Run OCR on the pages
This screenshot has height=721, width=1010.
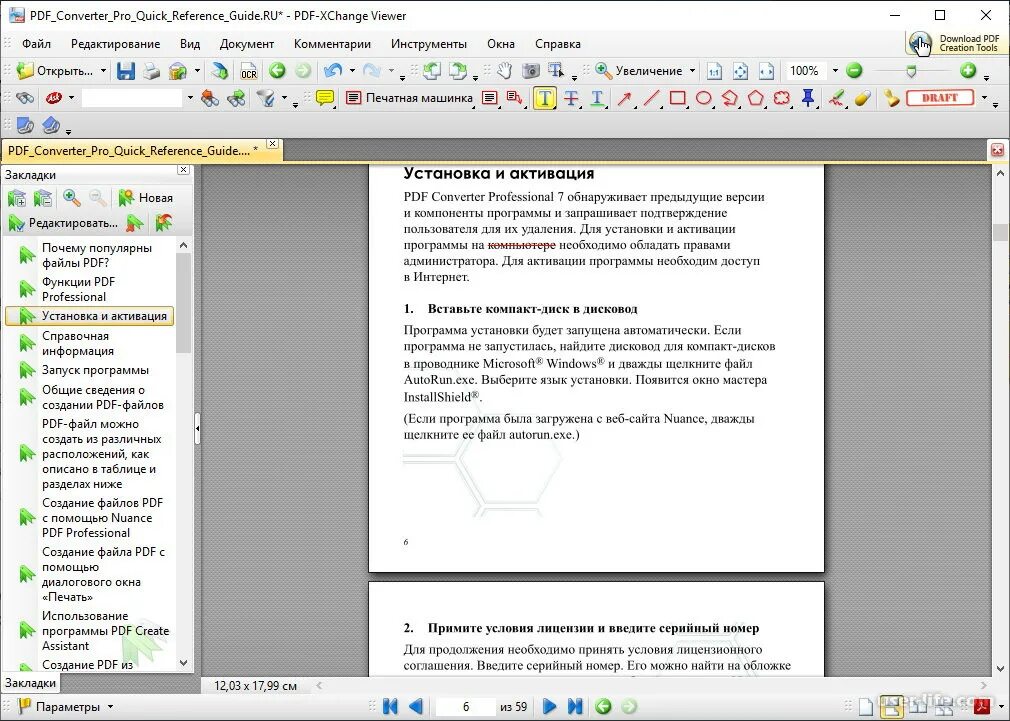249,71
